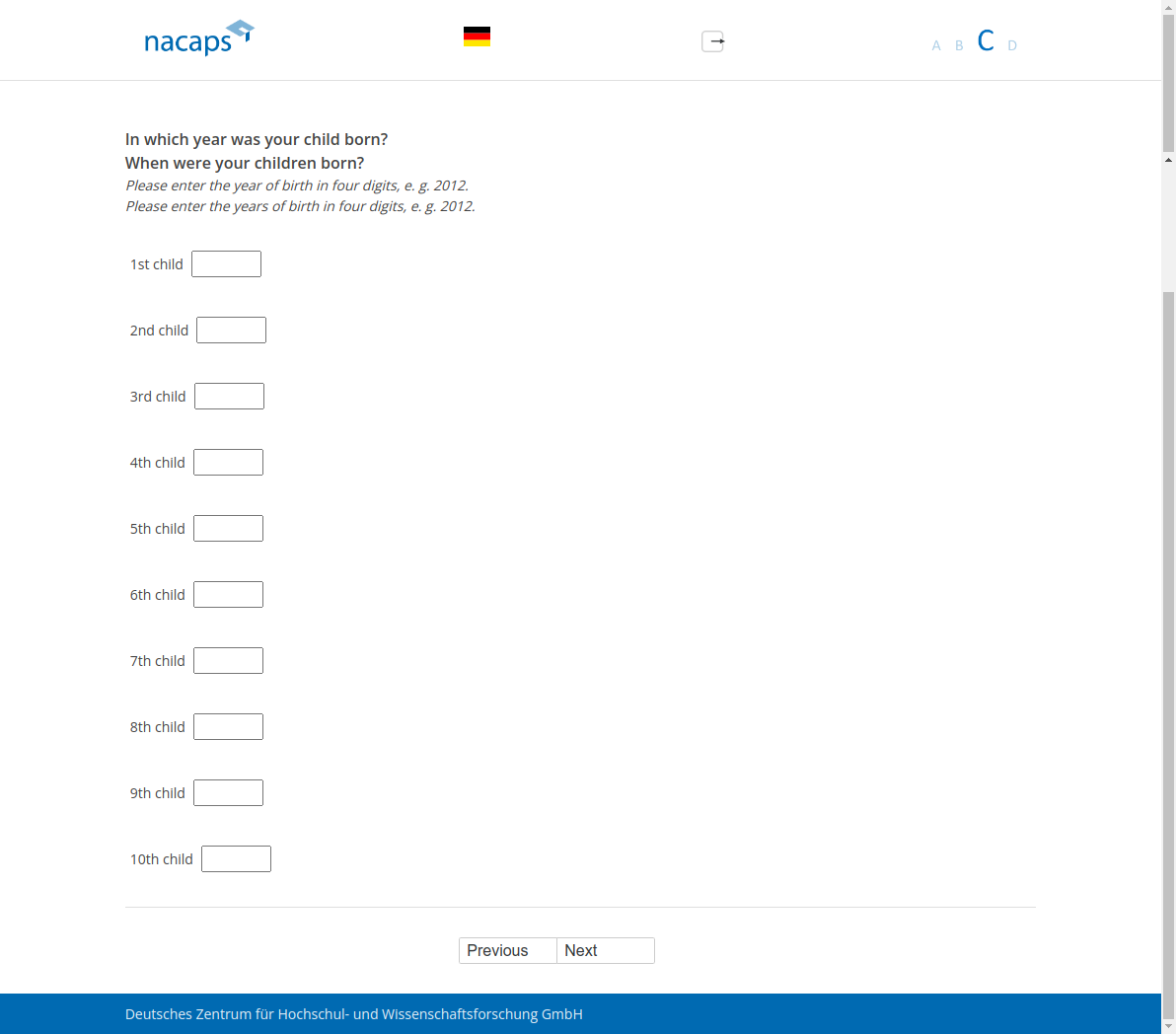Focus the 10th child year input

point(236,859)
